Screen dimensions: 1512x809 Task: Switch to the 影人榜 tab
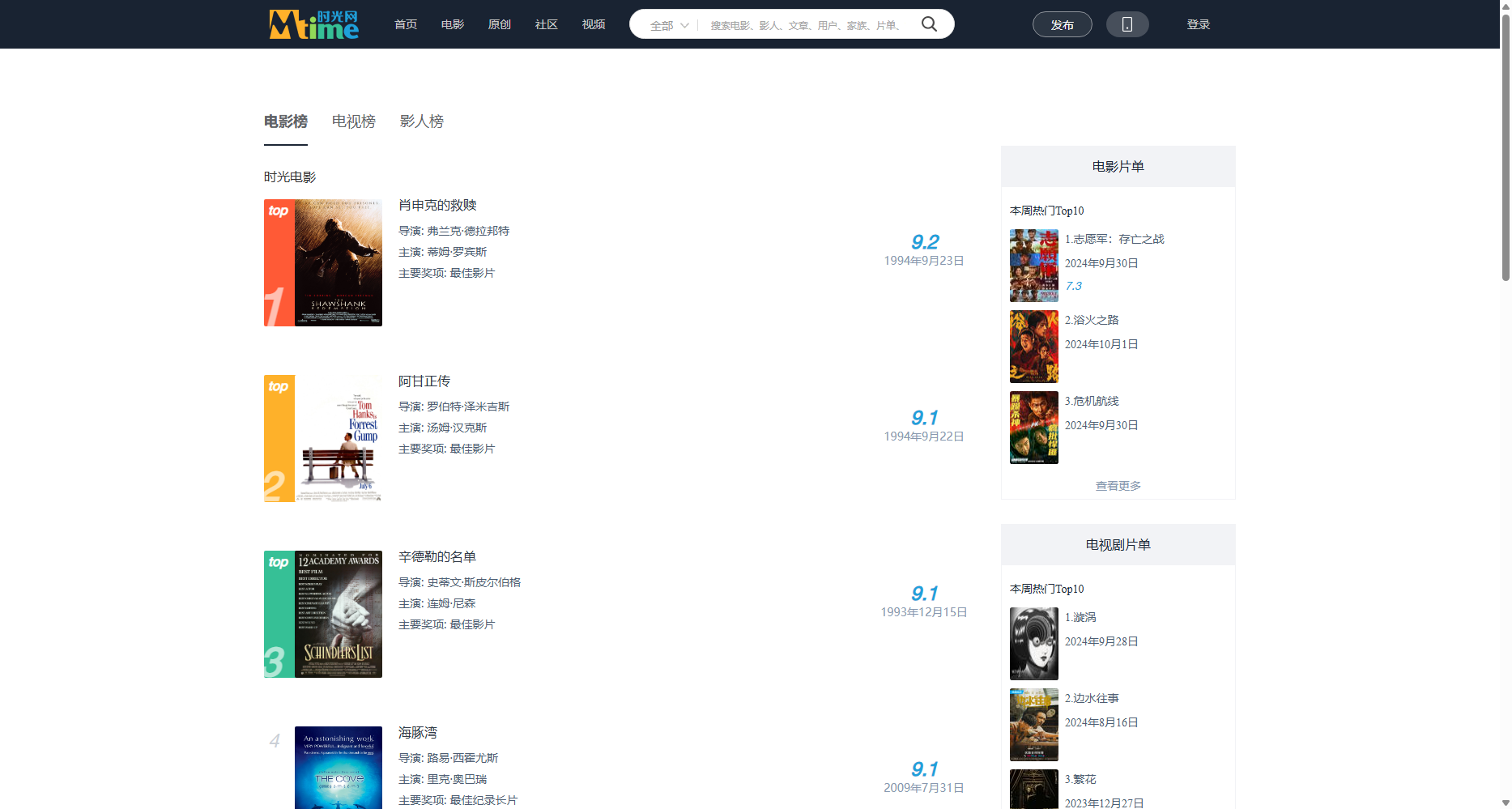[422, 121]
